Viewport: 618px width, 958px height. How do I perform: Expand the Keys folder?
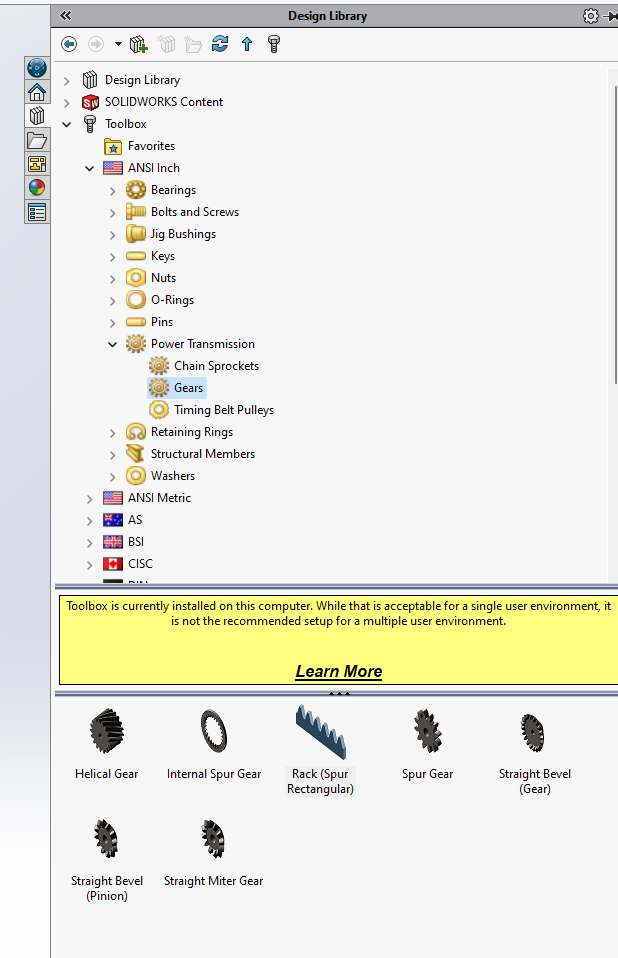click(x=112, y=257)
